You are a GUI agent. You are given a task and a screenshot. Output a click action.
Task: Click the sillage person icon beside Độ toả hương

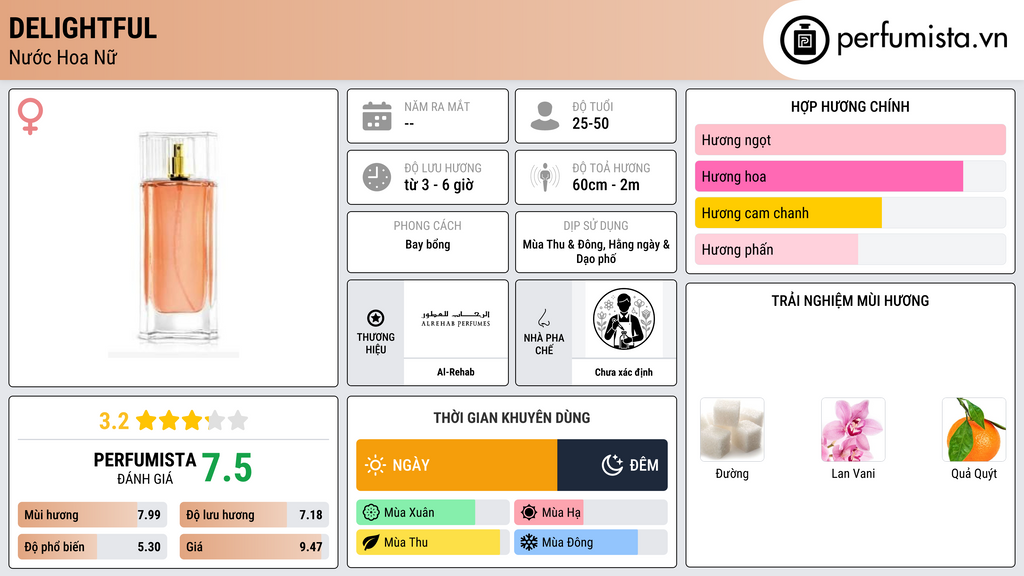tap(545, 177)
